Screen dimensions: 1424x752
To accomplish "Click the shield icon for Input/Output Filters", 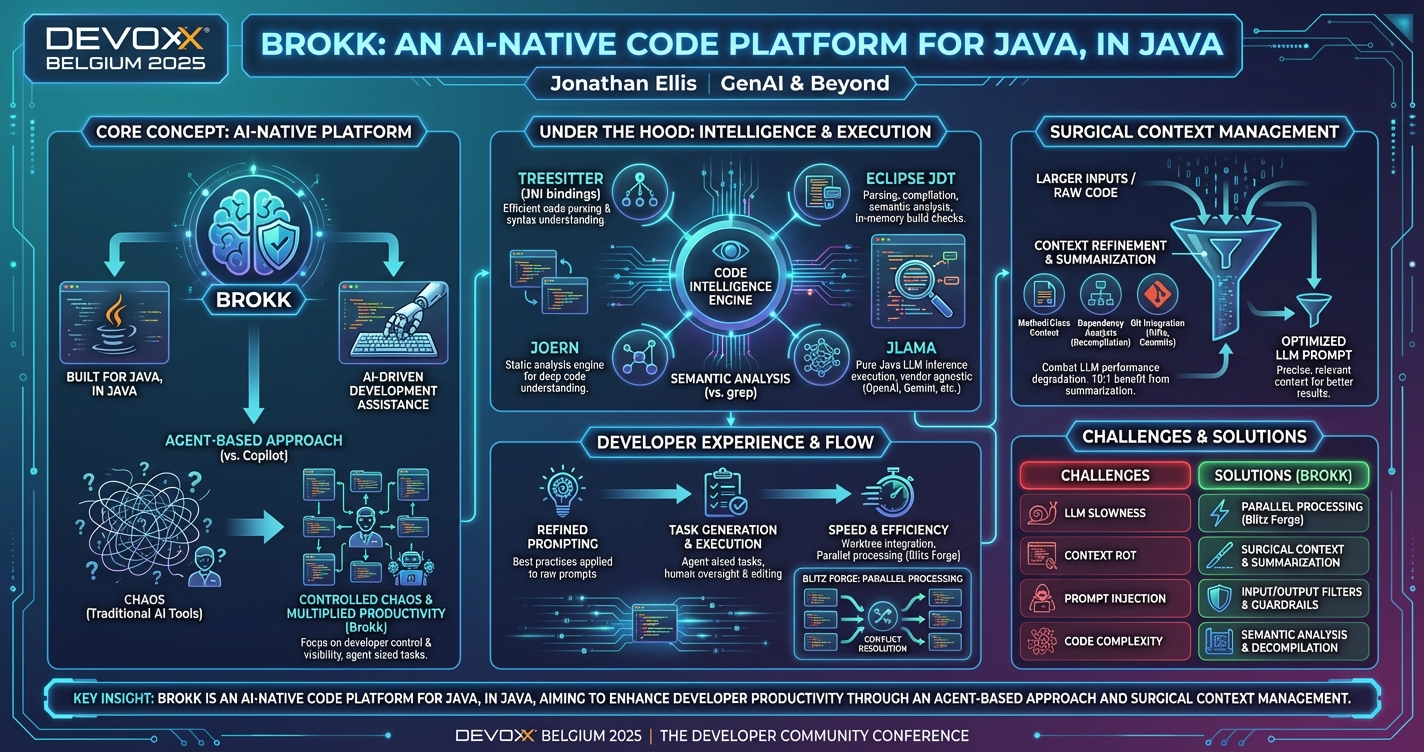I will 1221,598.
